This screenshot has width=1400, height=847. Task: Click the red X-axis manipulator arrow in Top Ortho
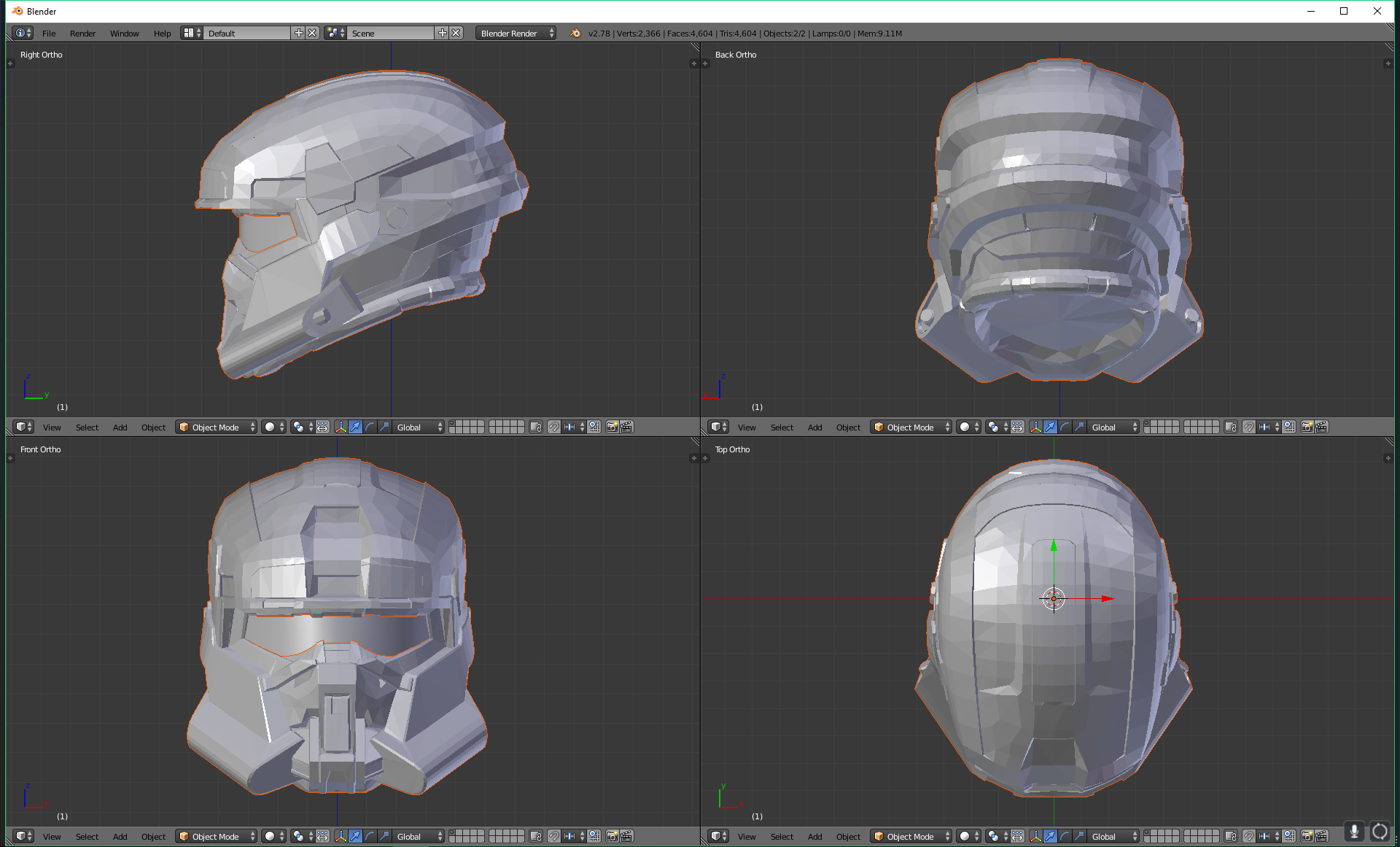pos(1107,599)
